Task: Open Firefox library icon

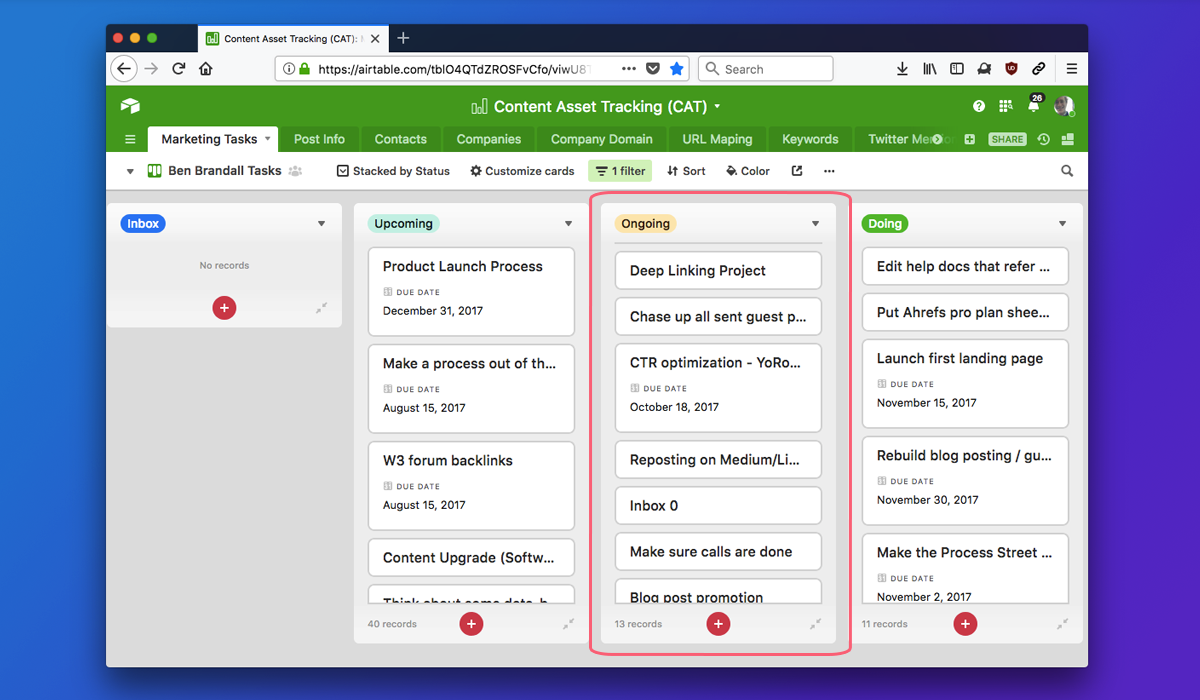Action: tap(930, 69)
